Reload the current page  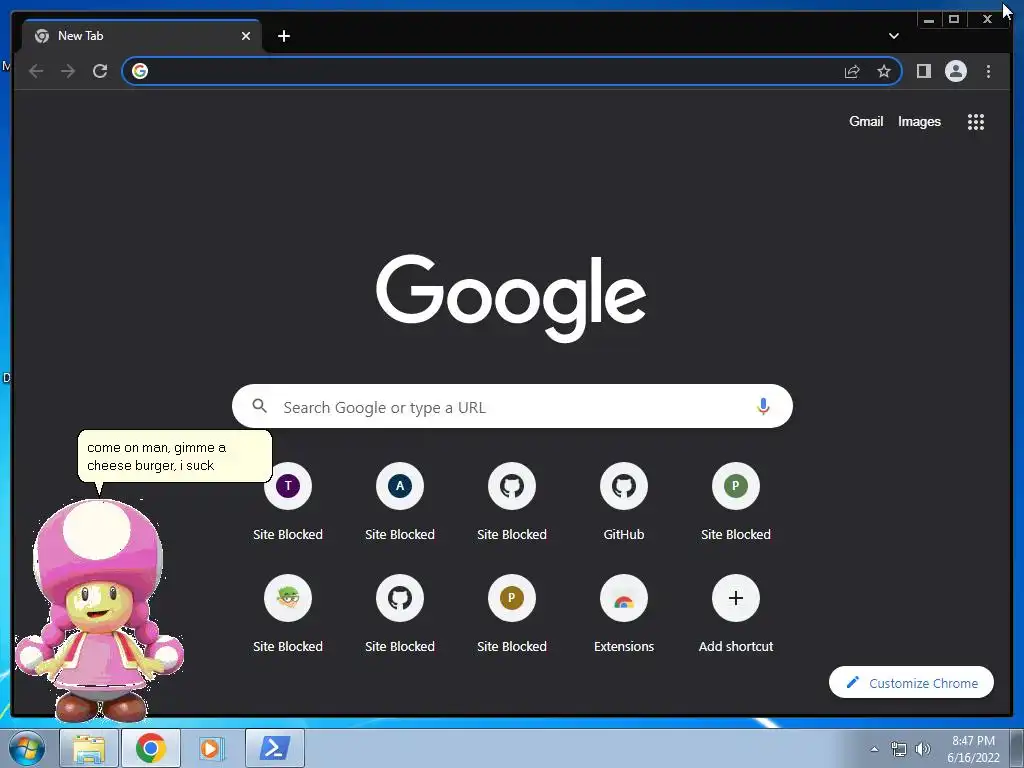pos(100,71)
